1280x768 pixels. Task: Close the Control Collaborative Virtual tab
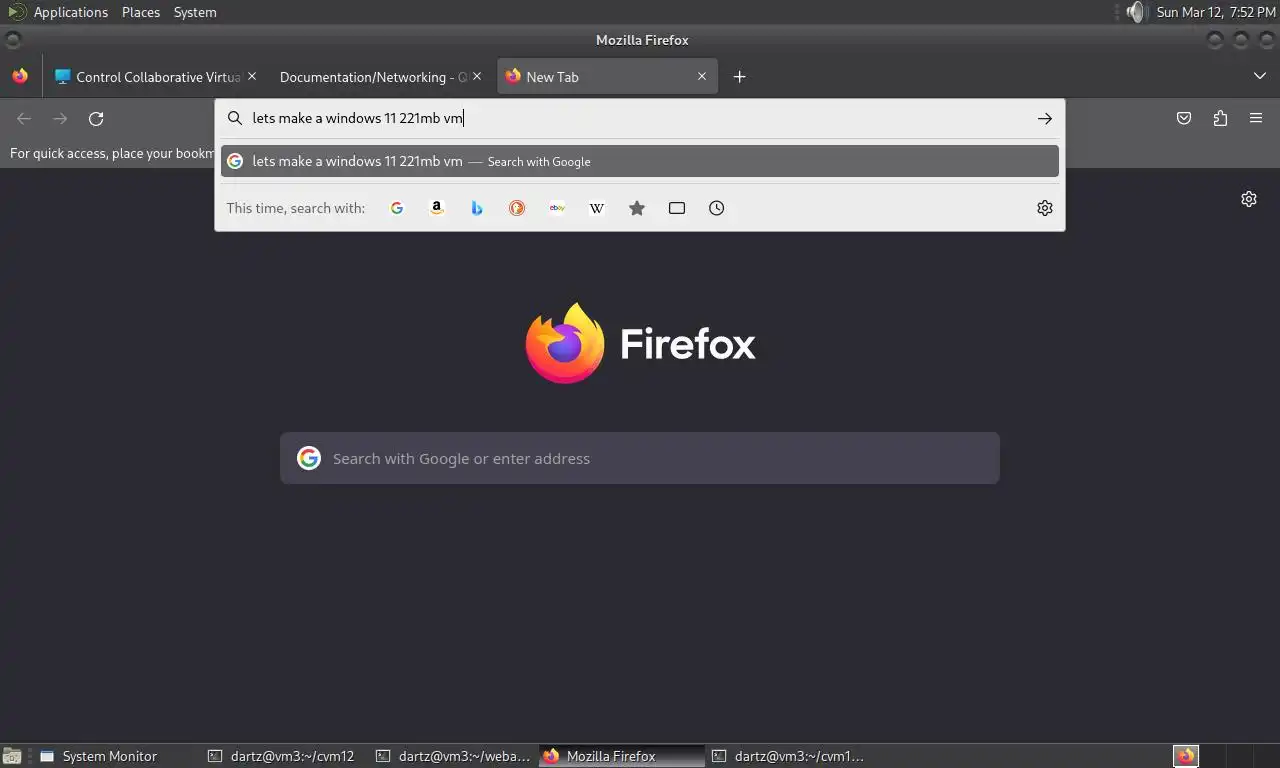click(252, 76)
